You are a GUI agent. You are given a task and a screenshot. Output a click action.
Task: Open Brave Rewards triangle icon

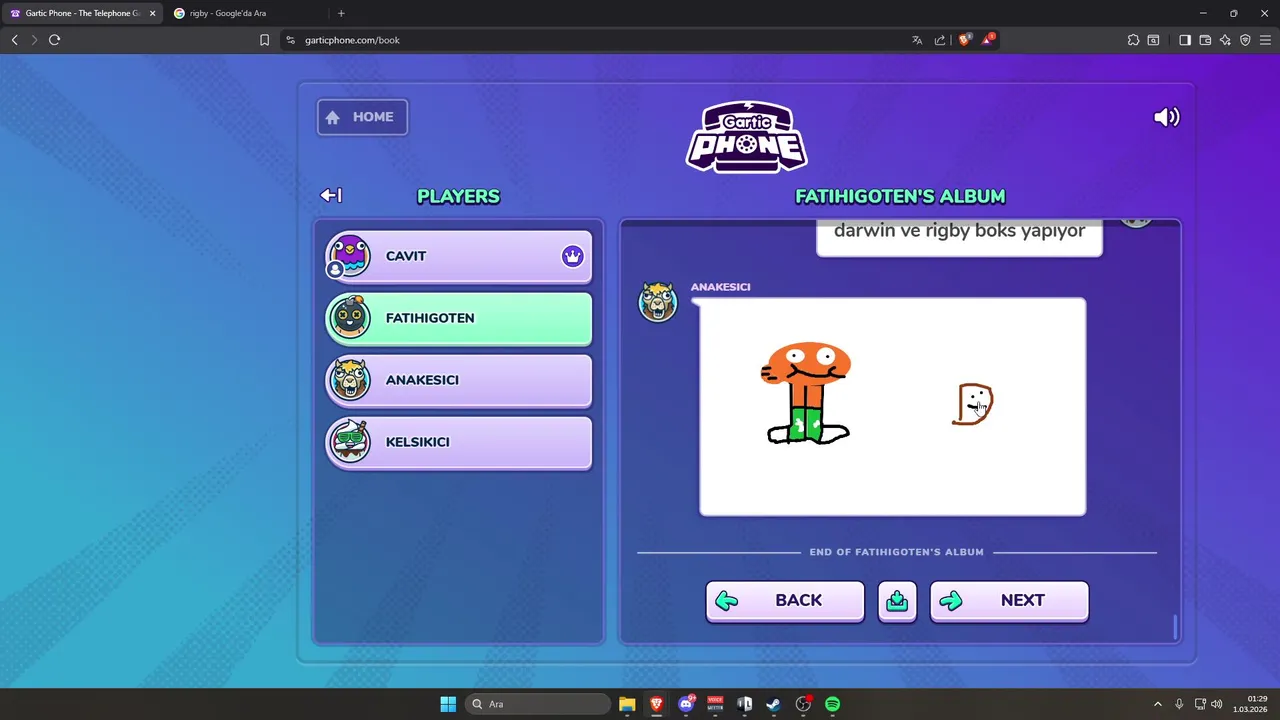(988, 40)
